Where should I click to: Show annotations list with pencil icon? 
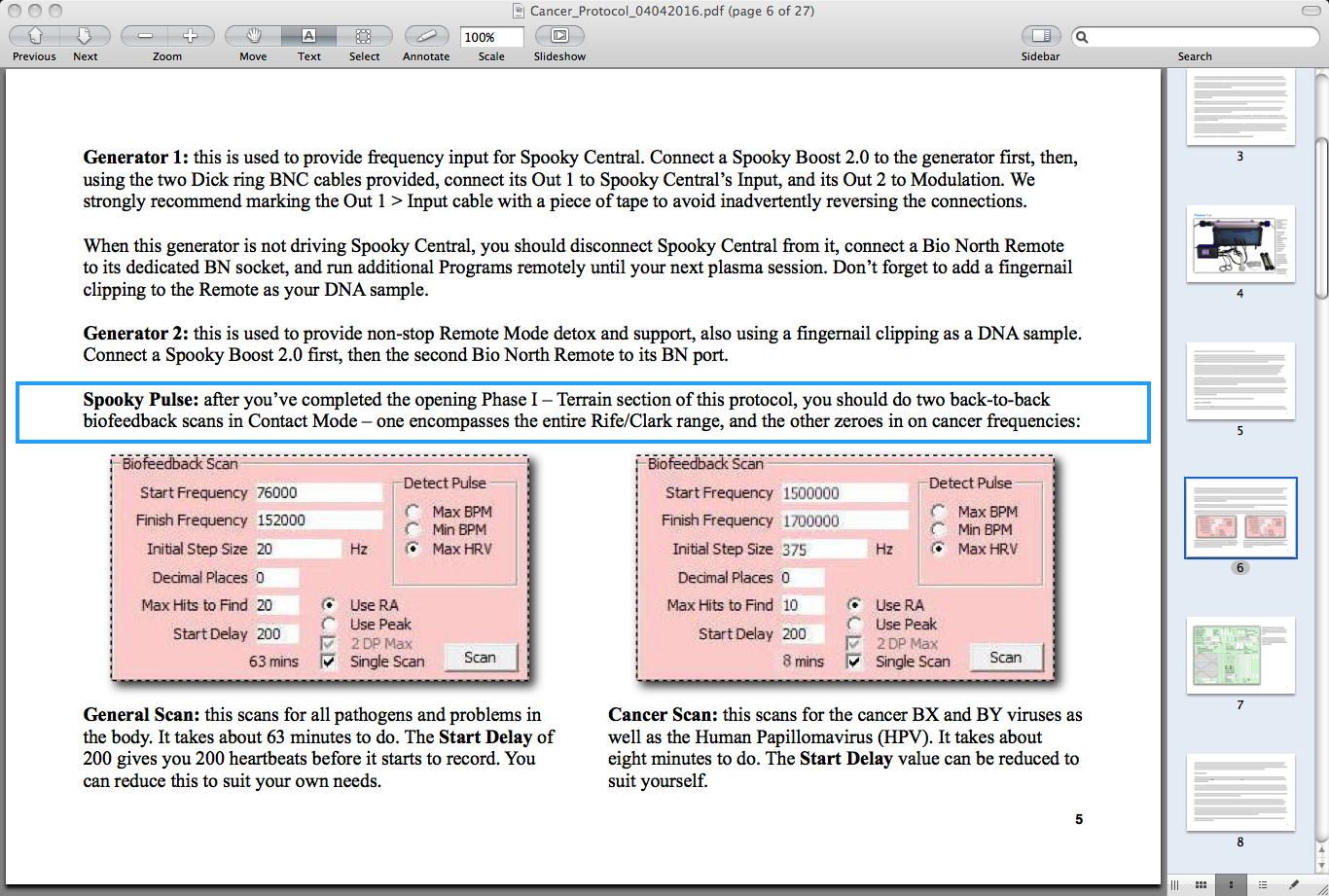pyautogui.click(x=1294, y=884)
